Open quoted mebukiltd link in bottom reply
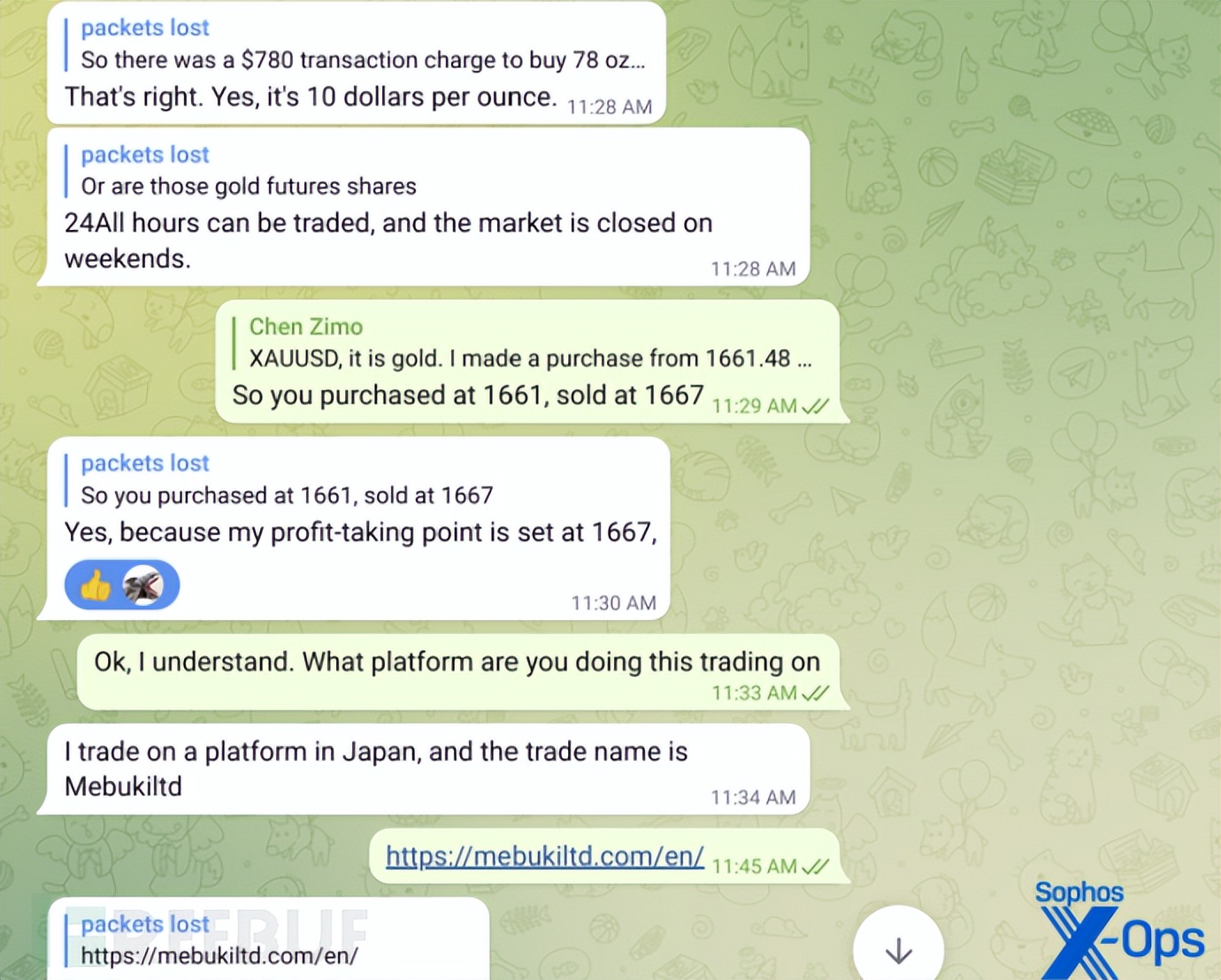This screenshot has height=980, width=1221. pyautogui.click(x=219, y=955)
